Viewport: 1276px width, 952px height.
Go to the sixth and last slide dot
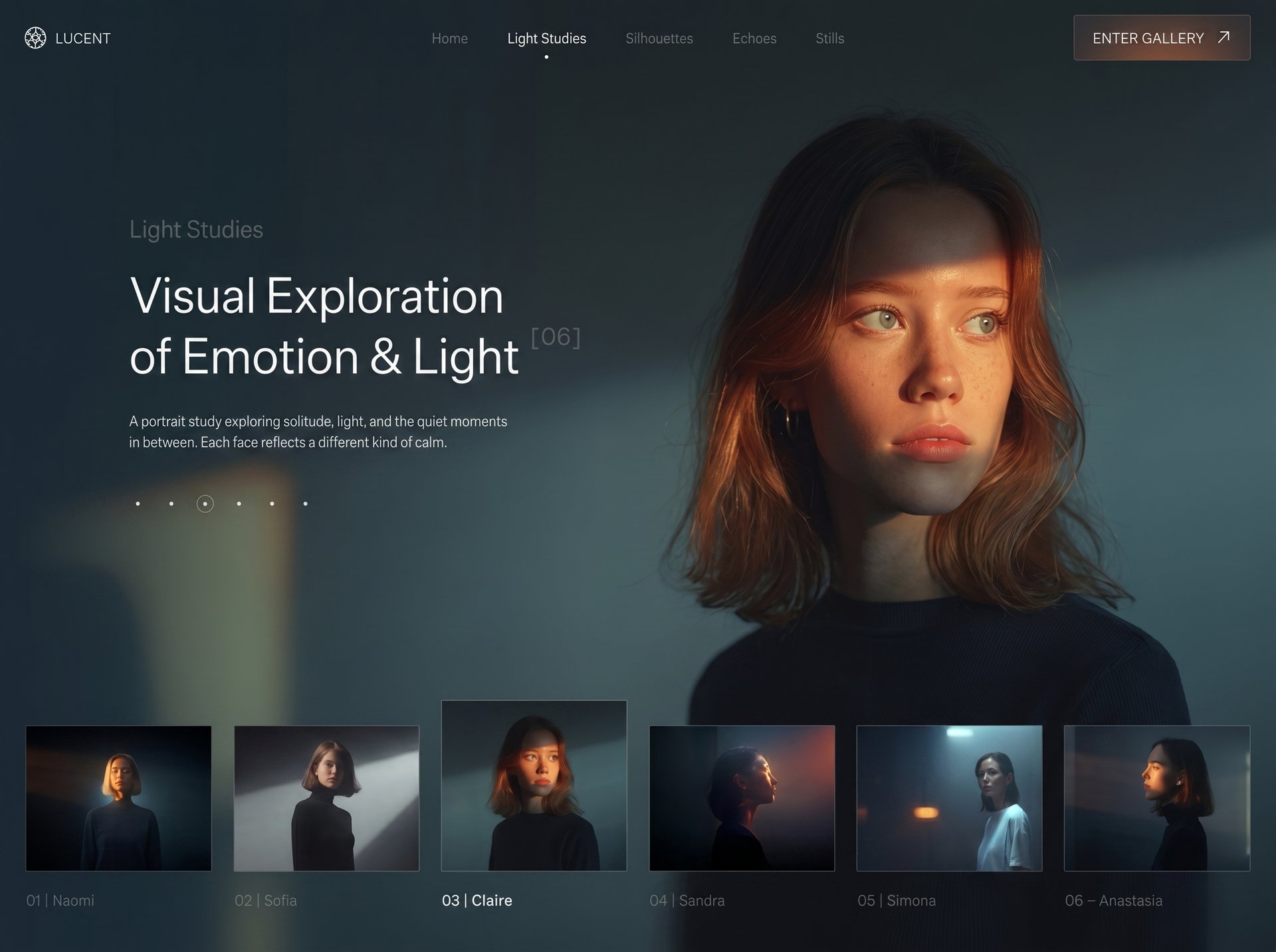tap(306, 504)
